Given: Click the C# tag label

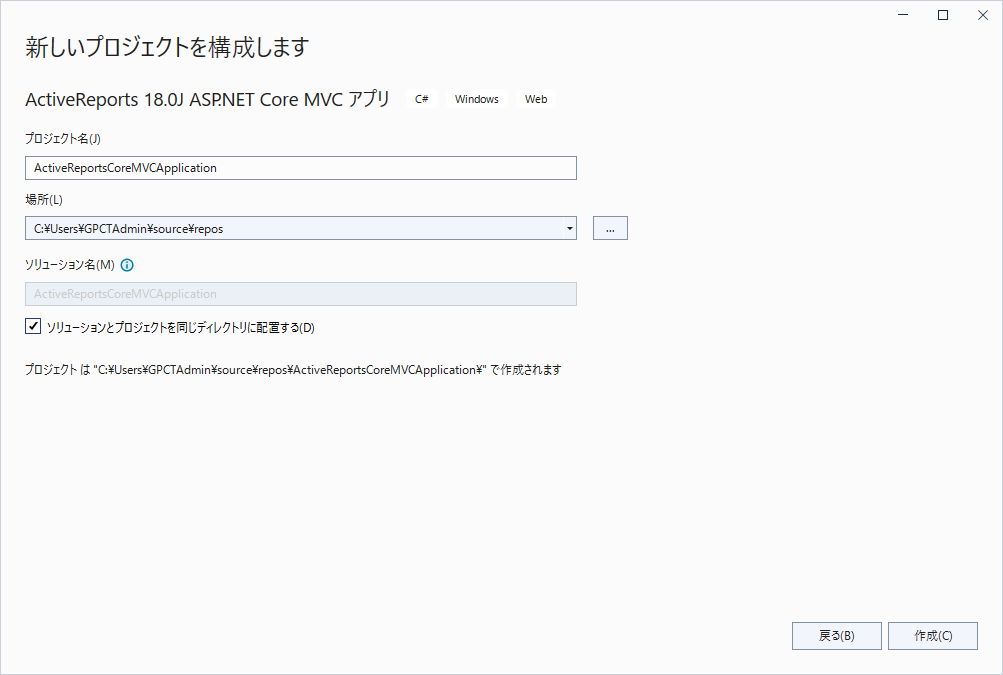Looking at the screenshot, I should pos(422,99).
